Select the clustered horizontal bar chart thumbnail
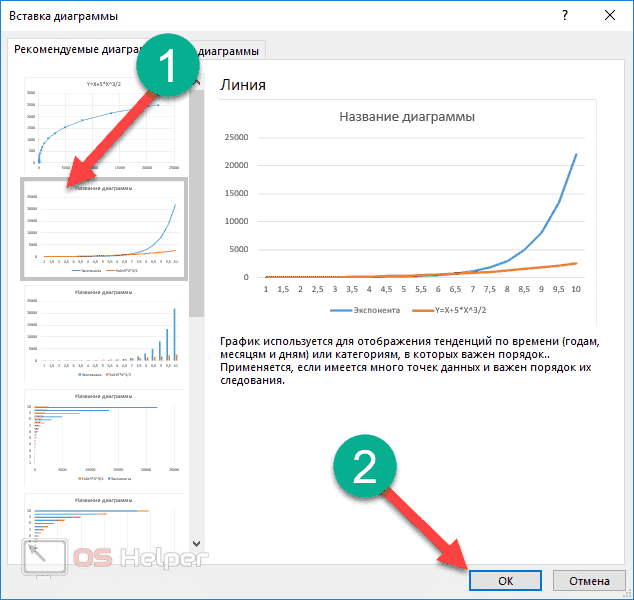Image resolution: width=634 pixels, height=600 pixels. (x=104, y=437)
